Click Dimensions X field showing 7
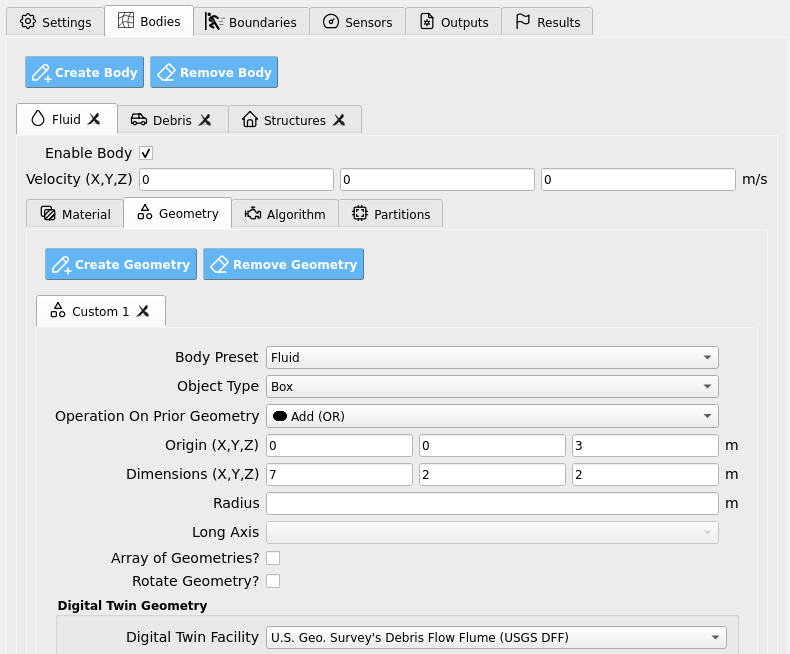 (340, 475)
